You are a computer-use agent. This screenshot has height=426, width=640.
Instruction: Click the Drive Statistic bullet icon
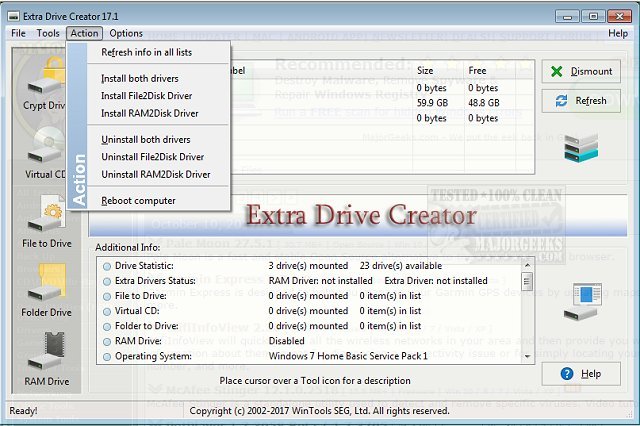click(107, 266)
